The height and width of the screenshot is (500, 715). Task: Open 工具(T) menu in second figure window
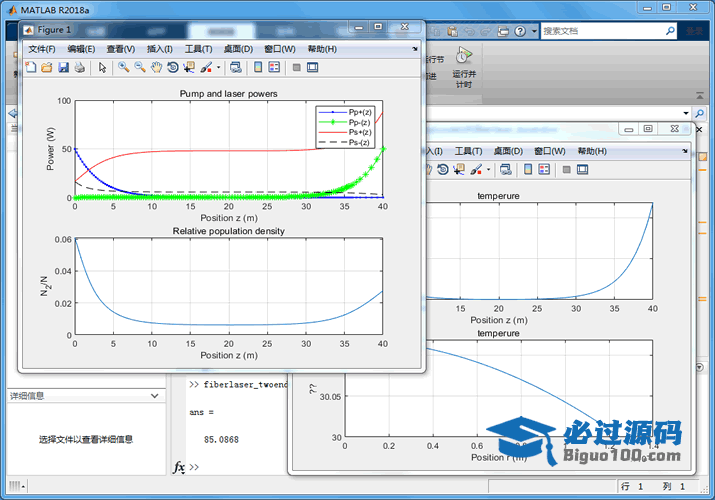pos(468,151)
